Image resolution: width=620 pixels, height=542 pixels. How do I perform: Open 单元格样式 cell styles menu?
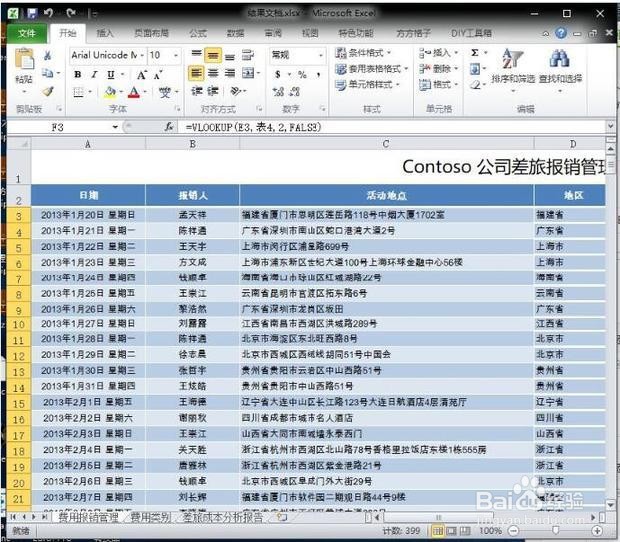[367, 85]
